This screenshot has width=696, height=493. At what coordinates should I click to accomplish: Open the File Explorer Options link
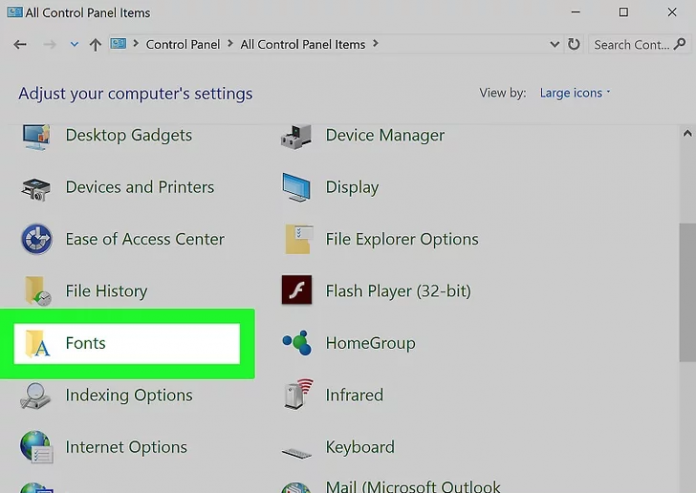pos(402,239)
